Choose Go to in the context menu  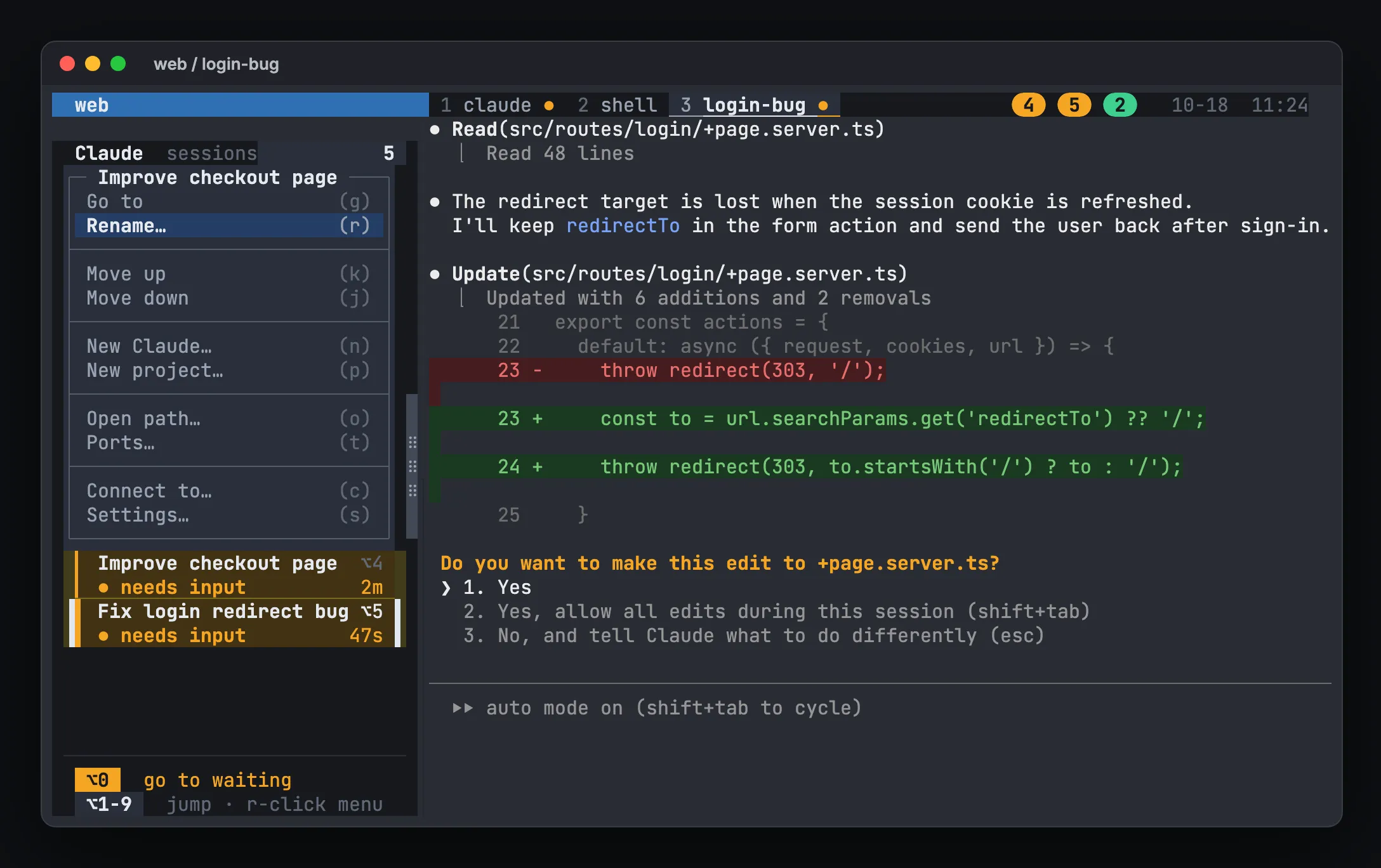tap(228, 201)
